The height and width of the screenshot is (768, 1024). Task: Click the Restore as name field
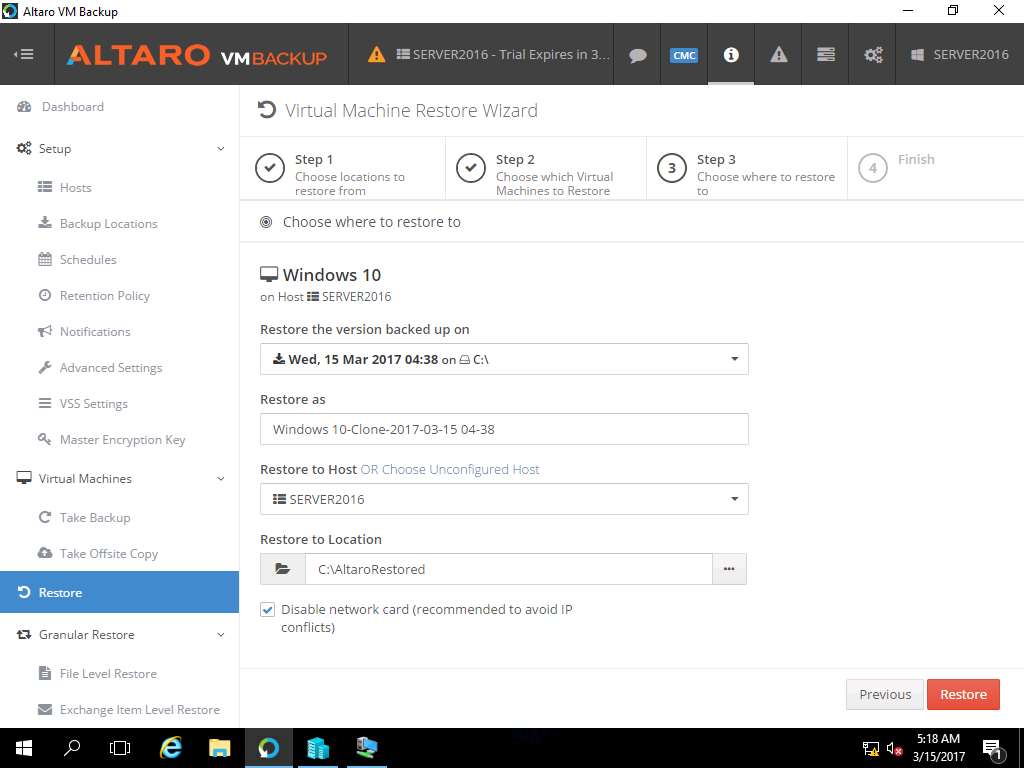tap(504, 429)
